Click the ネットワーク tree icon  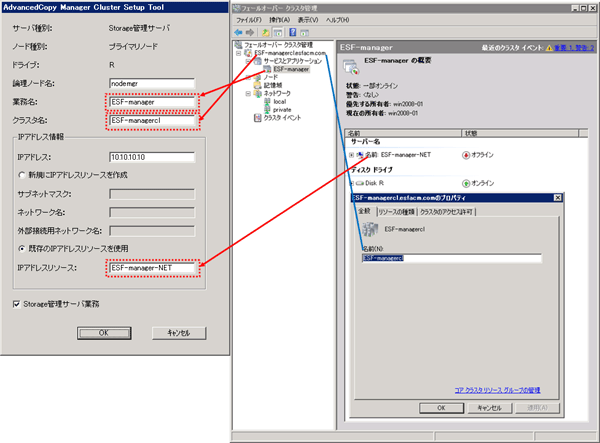258,93
